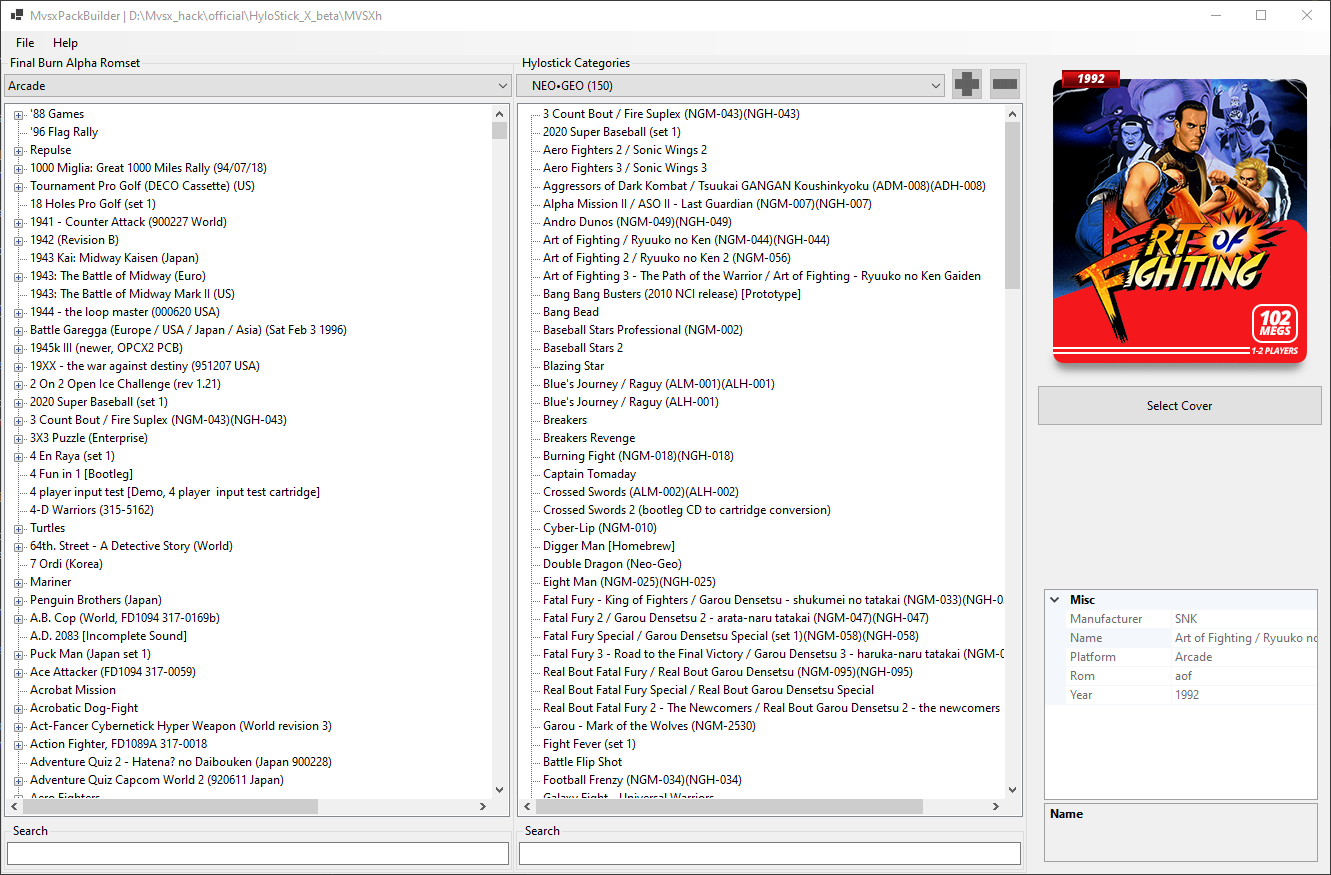Screen dimensions: 1331x875
Task: Select Blazing Star in Hylostick list
Action: point(574,366)
